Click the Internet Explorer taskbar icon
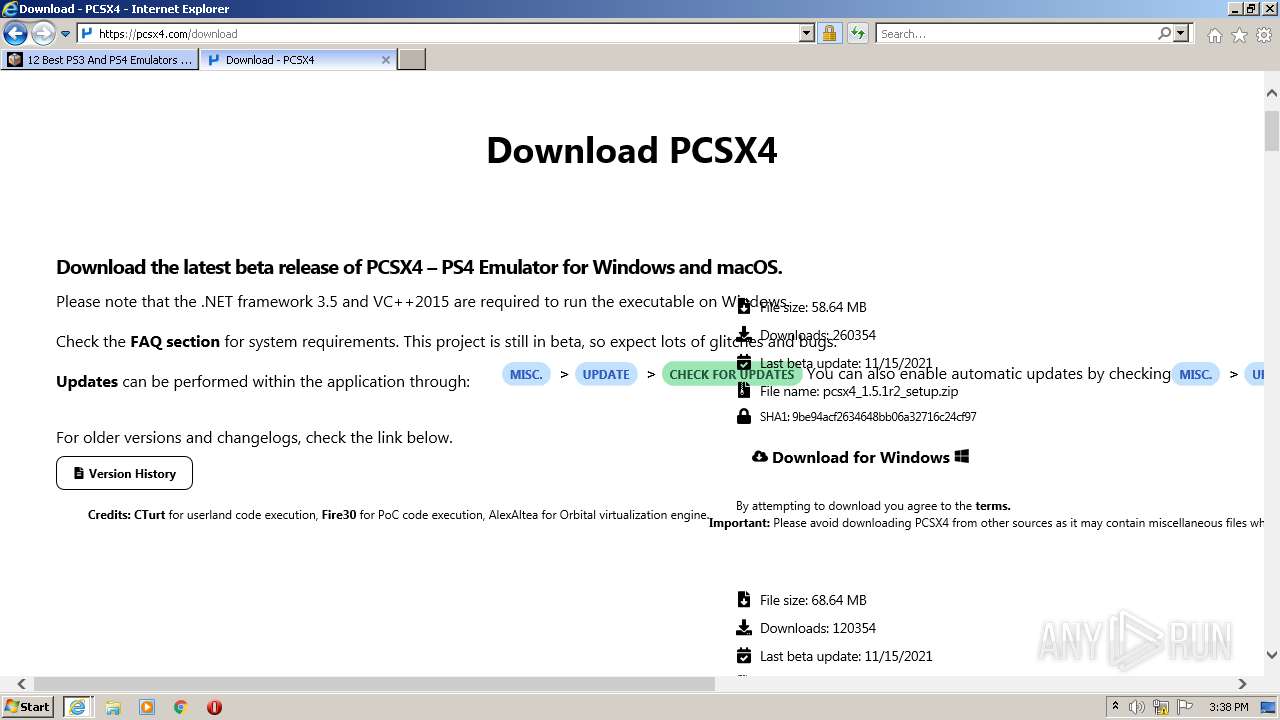1280x720 pixels. click(77, 707)
